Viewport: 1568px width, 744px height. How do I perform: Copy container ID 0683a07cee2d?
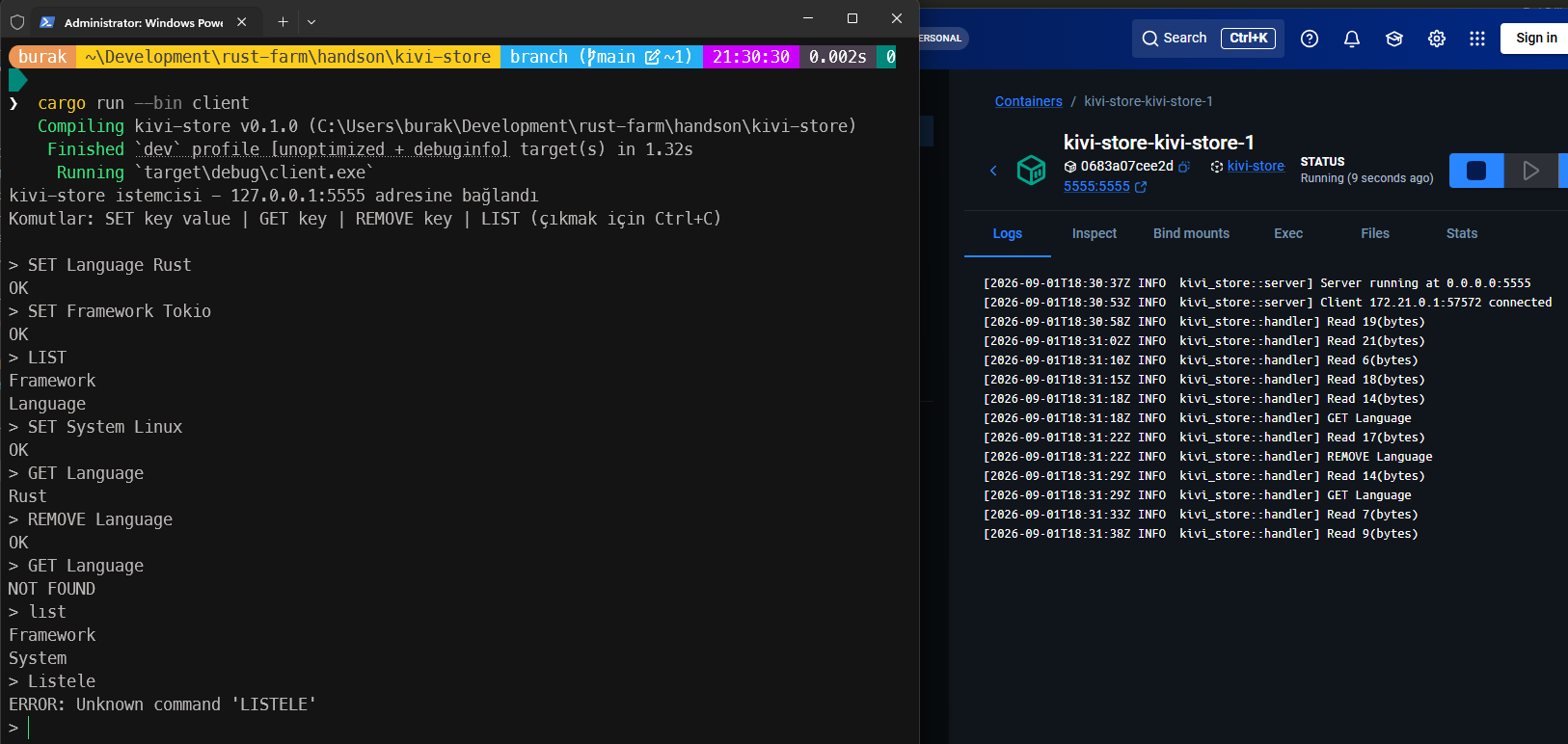pyautogui.click(x=1184, y=167)
